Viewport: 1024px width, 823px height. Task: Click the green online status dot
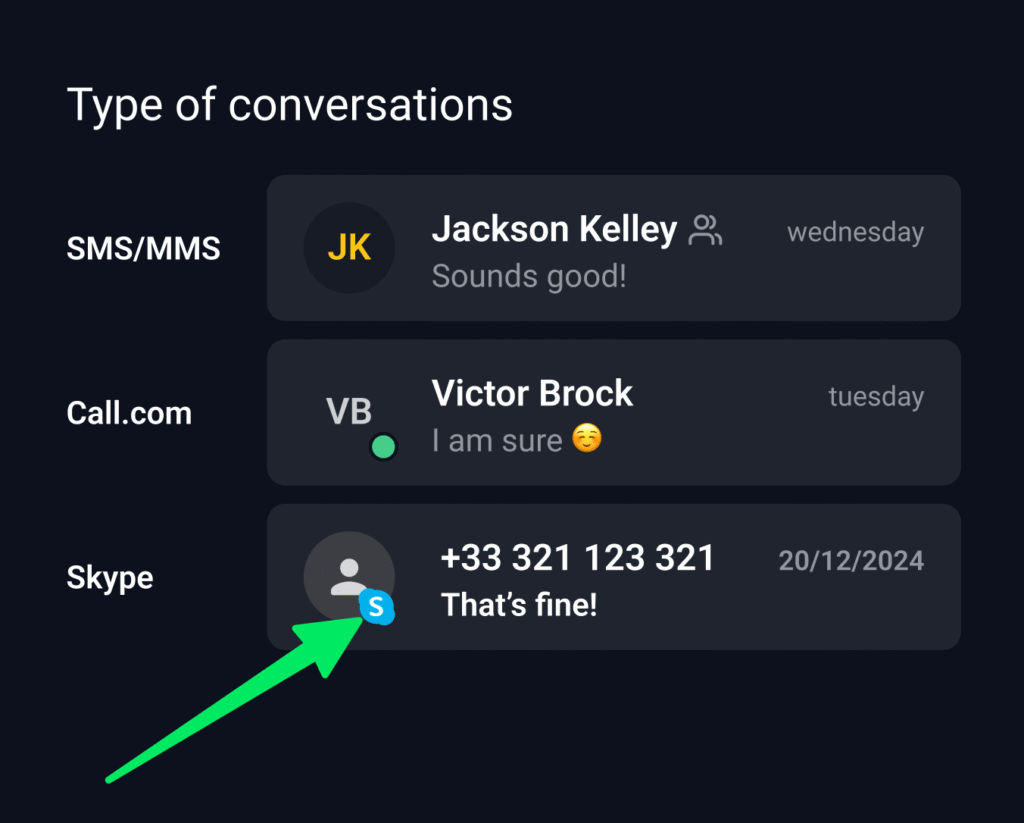tap(383, 446)
